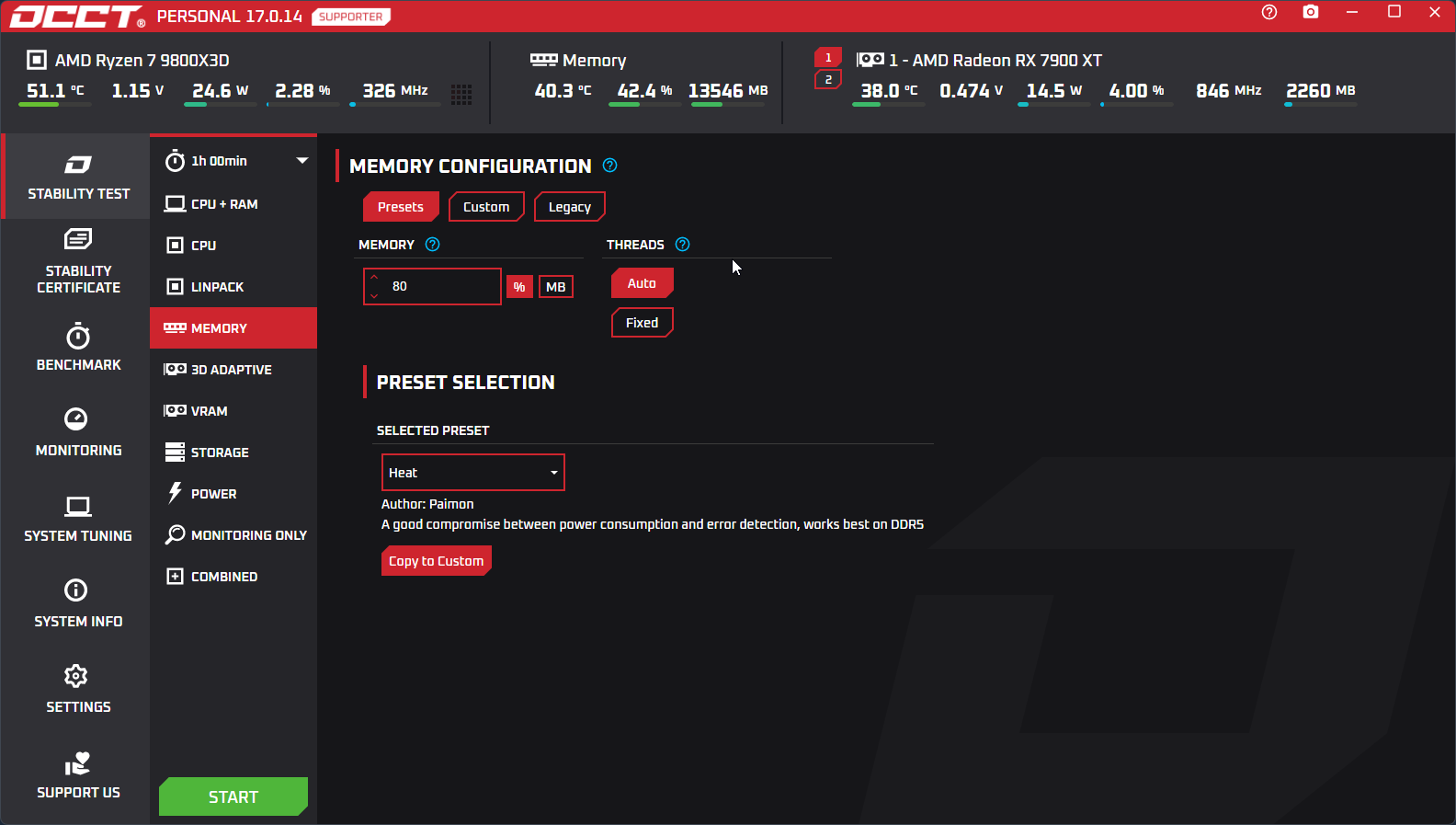The image size is (1456, 825).
Task: Click the CPU temperature reading 51.1 °C
Action: (x=55, y=91)
